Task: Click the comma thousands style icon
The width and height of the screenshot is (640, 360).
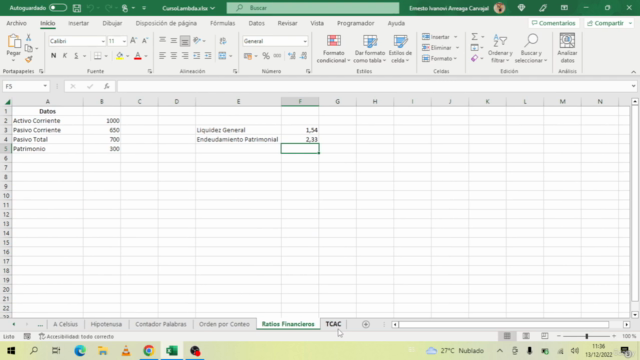Action: pyautogui.click(x=278, y=56)
